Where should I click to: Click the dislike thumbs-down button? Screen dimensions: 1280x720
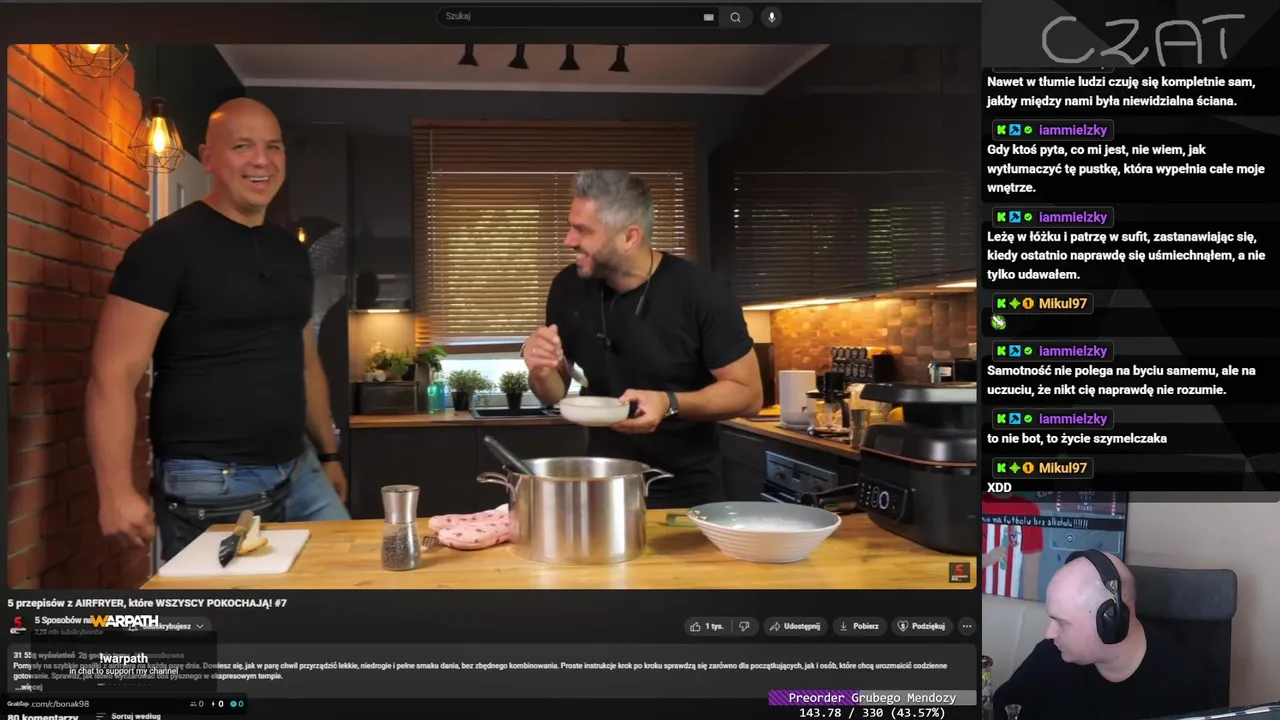click(744, 626)
